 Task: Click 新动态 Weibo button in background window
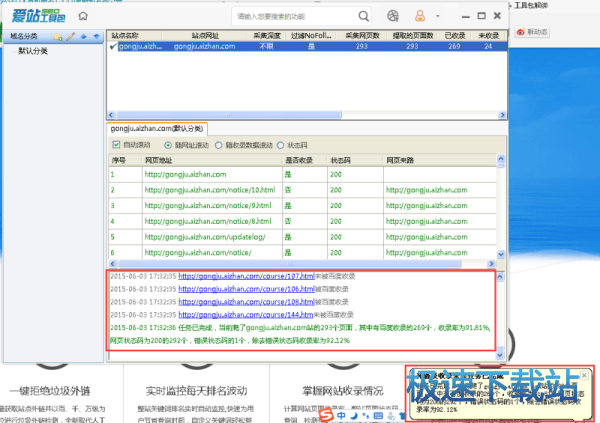pos(532,32)
